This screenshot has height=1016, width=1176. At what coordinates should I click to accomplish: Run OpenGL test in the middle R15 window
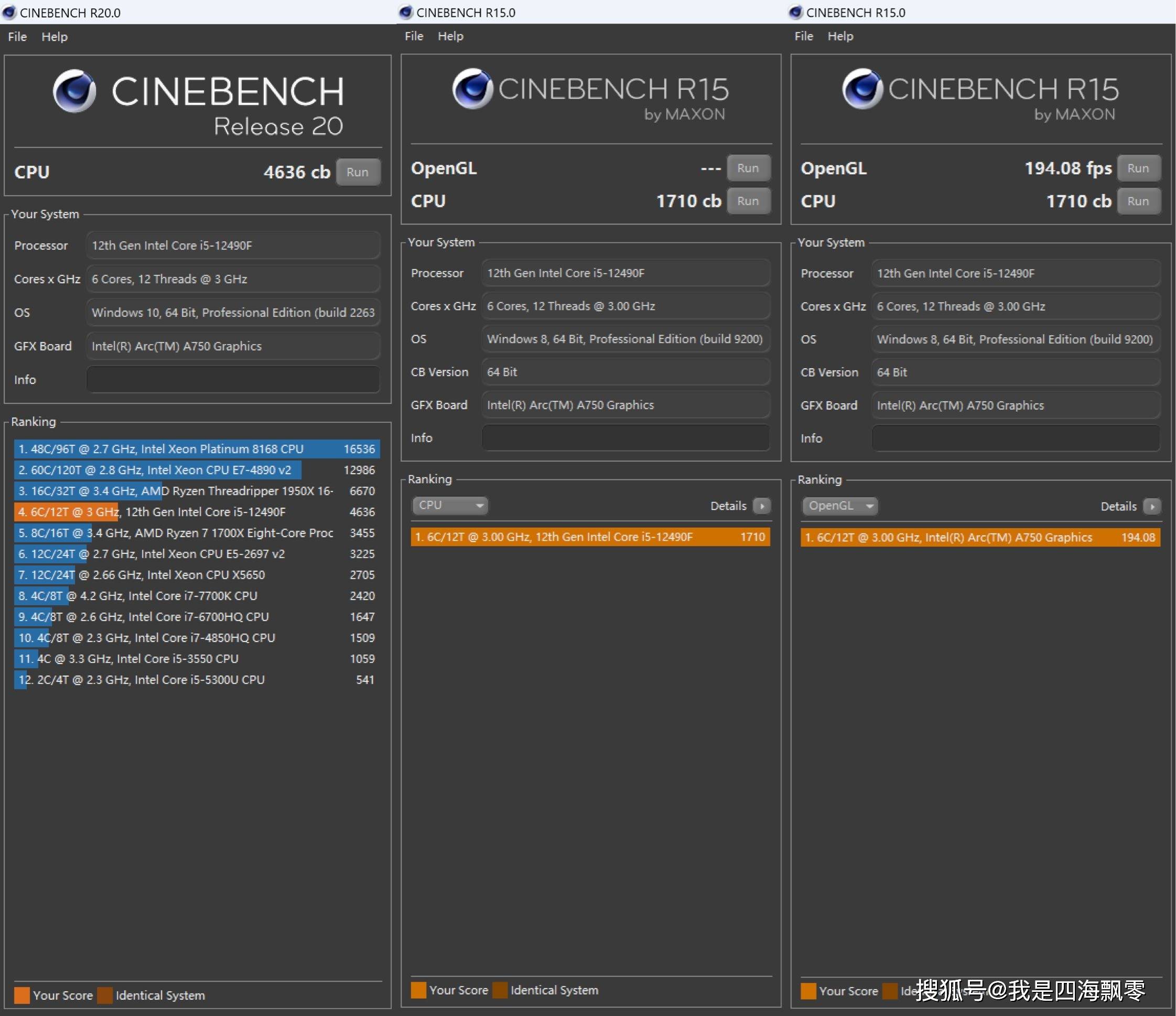pos(748,168)
